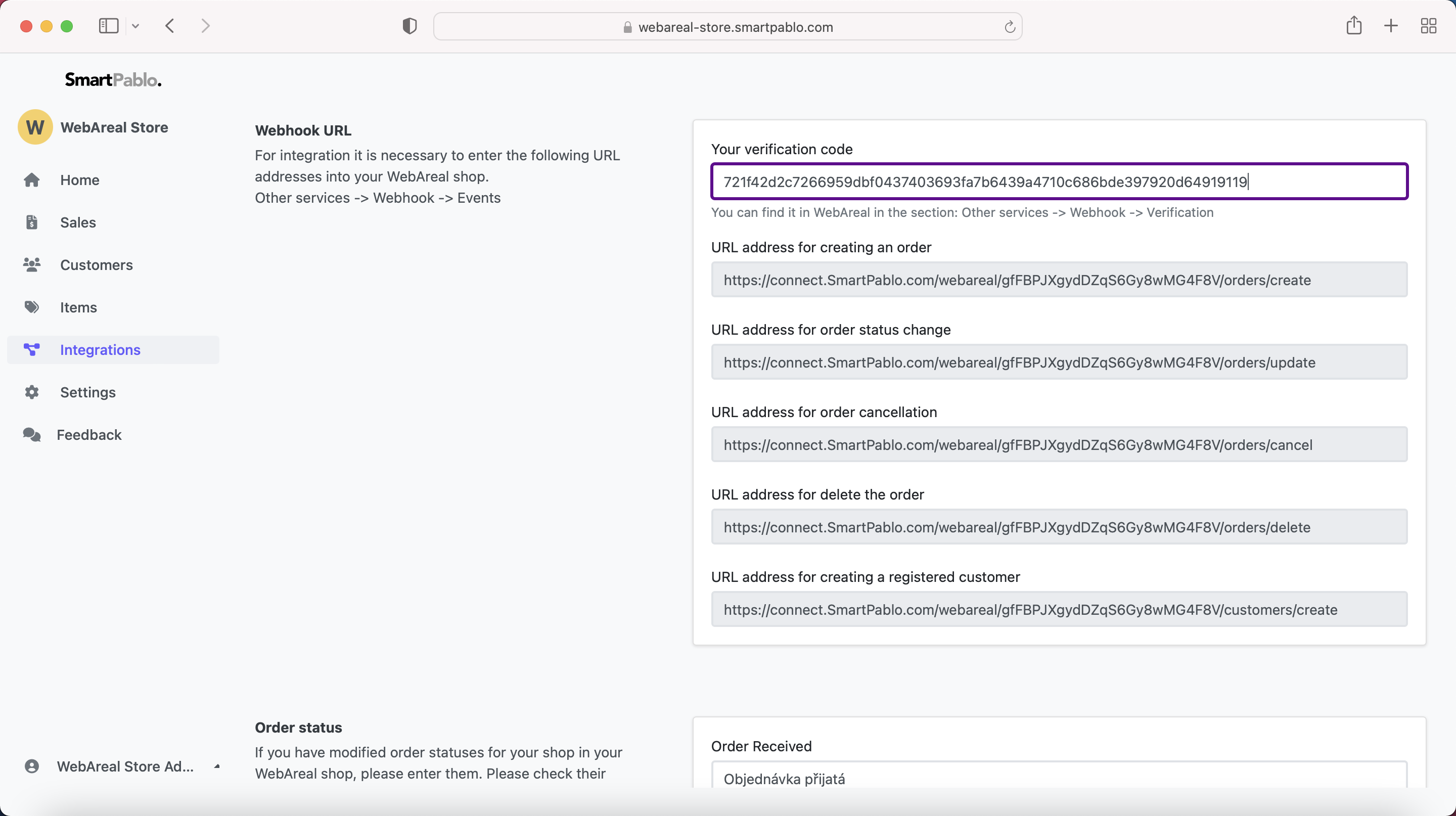Click the orders/create URL field
1456x816 pixels.
click(1059, 279)
